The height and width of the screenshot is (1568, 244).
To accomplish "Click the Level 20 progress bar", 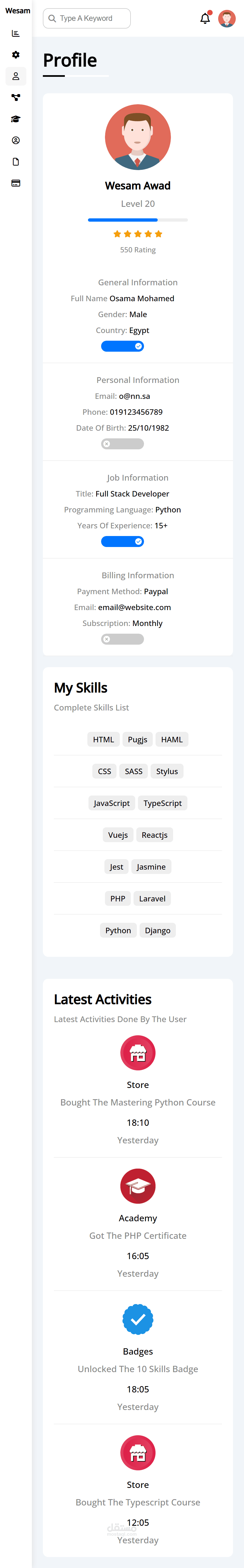I will coord(138,220).
